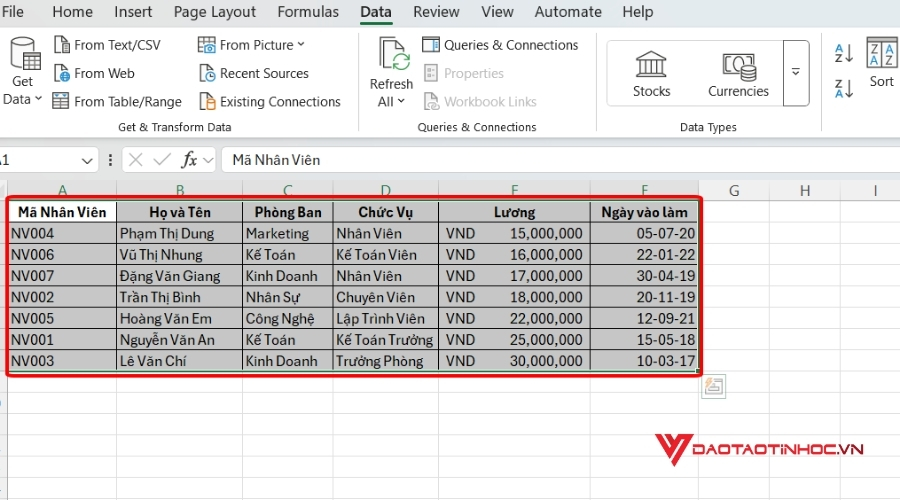Switch to the Formulas tab

(x=307, y=12)
